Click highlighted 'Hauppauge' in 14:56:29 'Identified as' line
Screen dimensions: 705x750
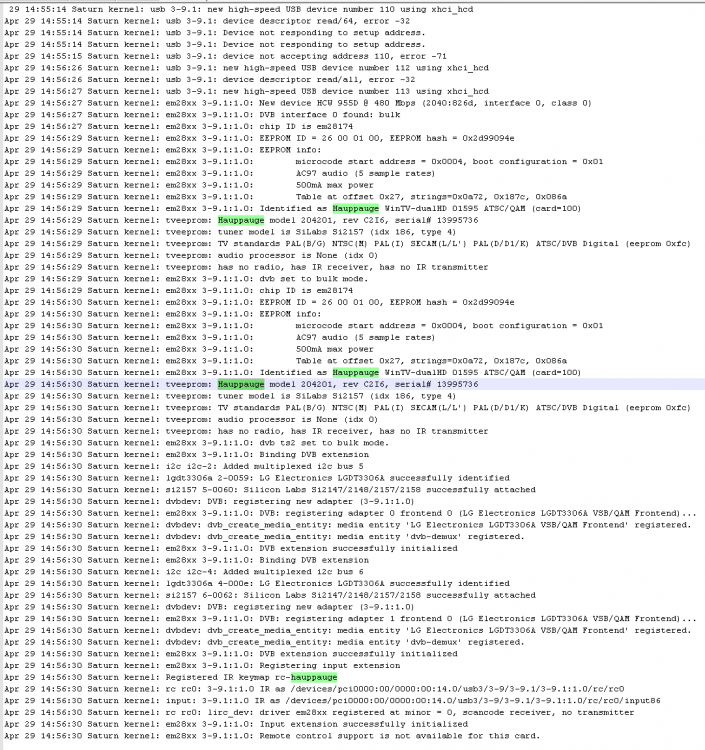point(355,209)
